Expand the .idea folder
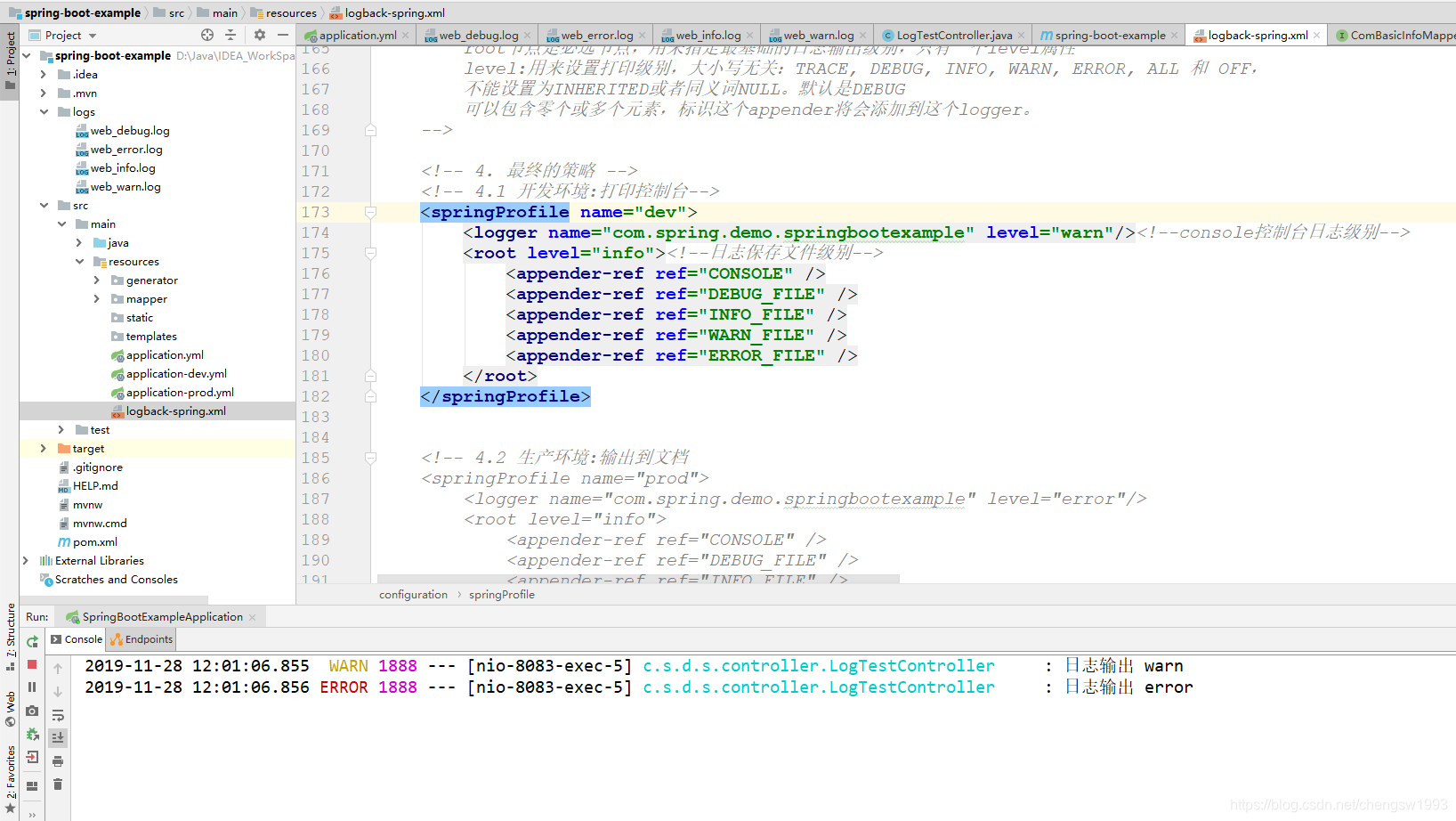Viewport: 1456px width, 821px height. (x=44, y=74)
